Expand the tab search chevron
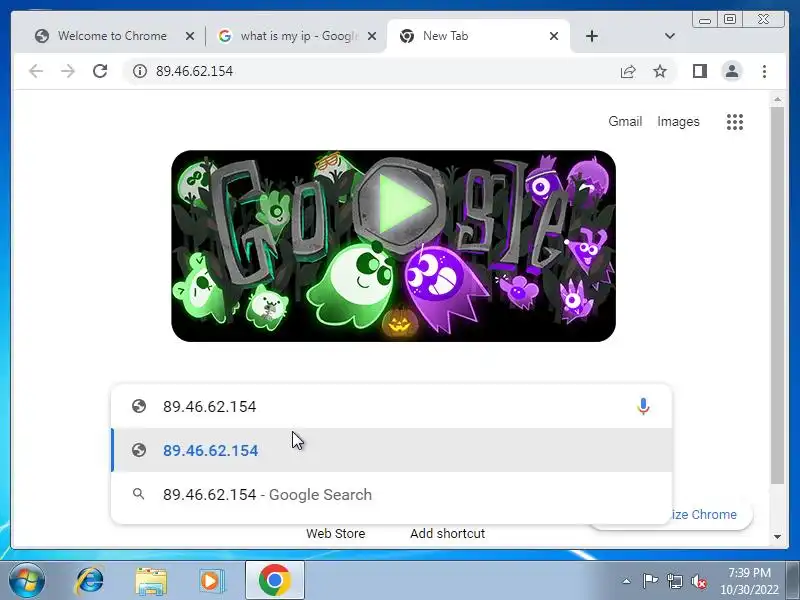 pos(670,36)
